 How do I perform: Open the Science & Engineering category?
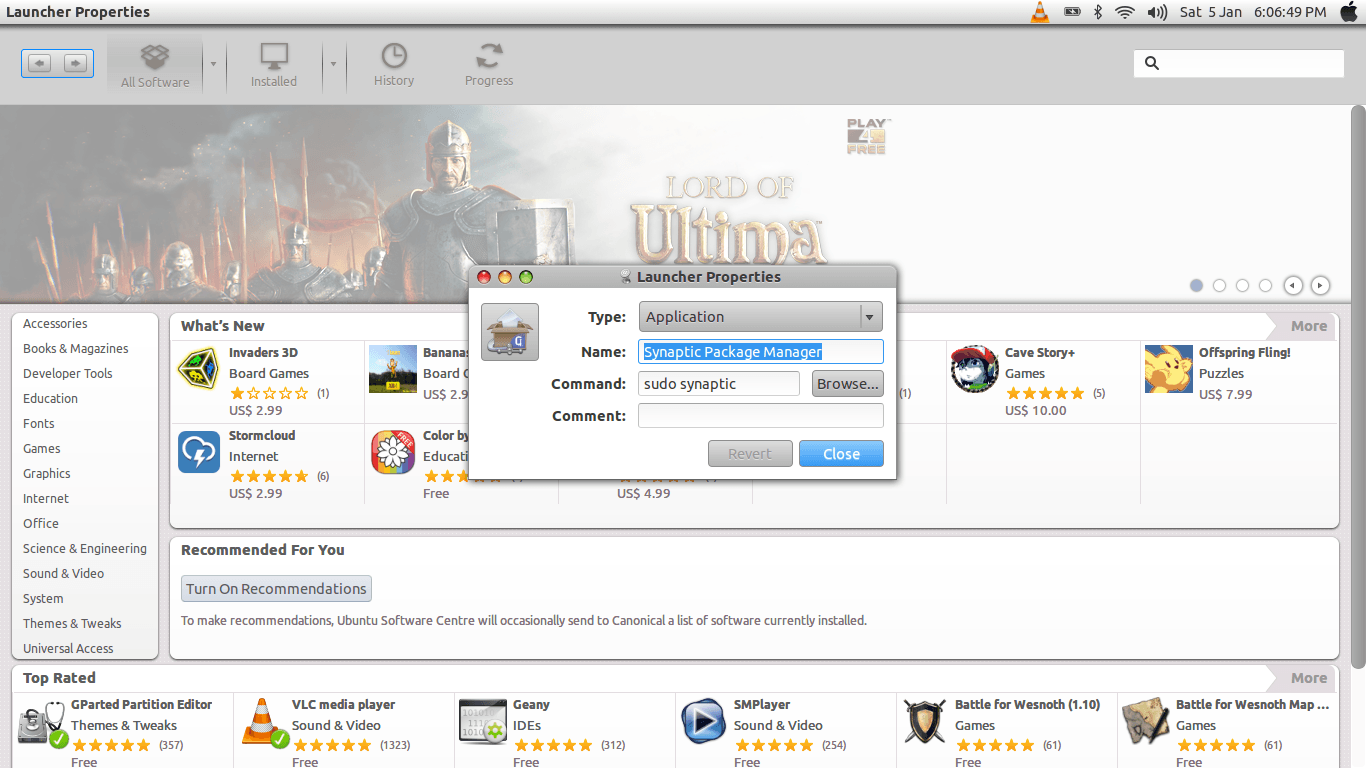click(x=85, y=549)
